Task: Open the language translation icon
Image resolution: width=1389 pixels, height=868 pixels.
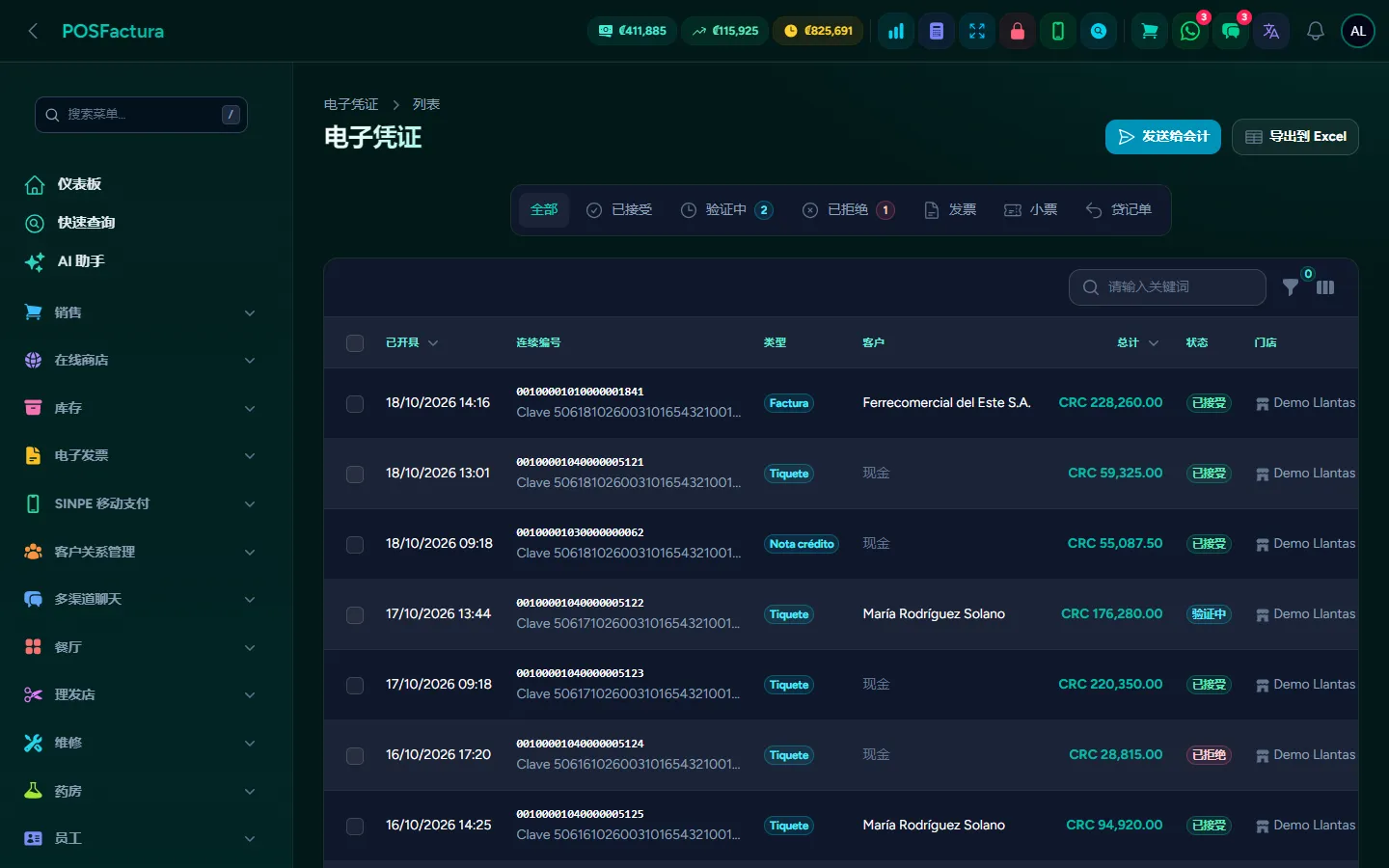Action: (1271, 31)
